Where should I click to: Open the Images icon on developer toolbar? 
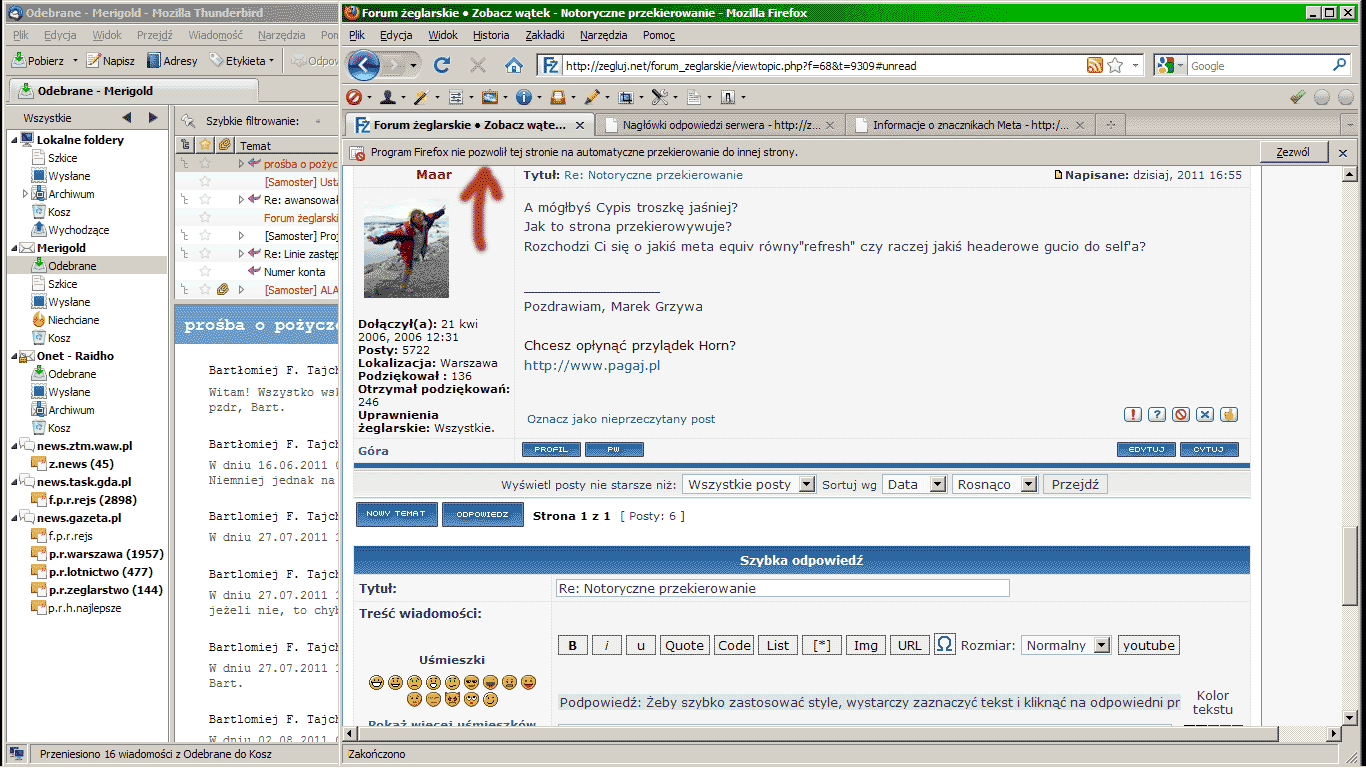[x=489, y=97]
